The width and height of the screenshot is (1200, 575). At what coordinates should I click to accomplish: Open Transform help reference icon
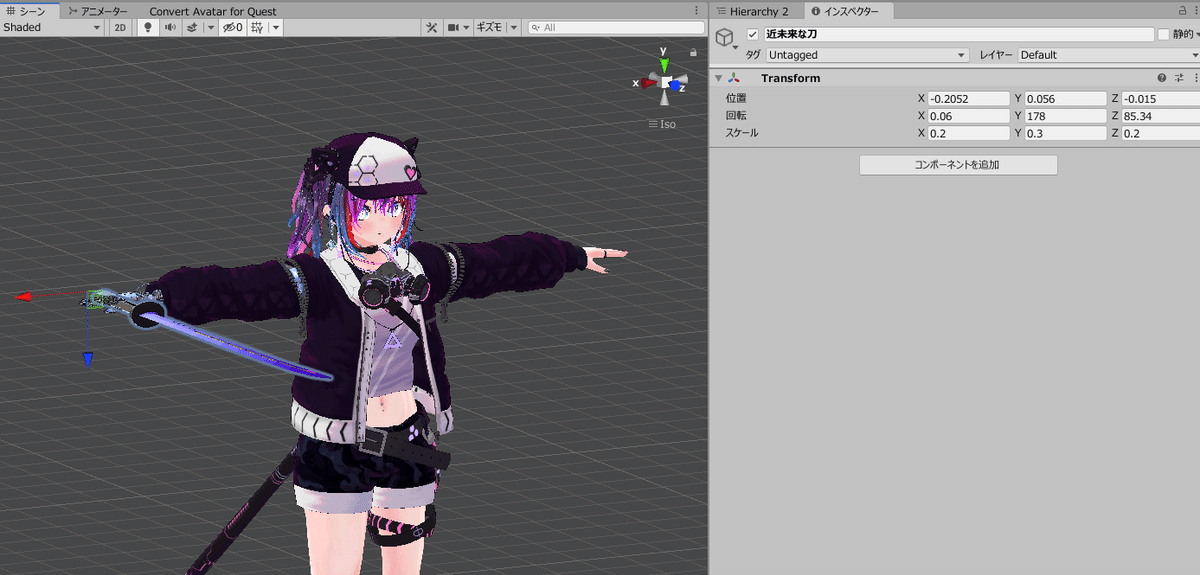[1162, 78]
